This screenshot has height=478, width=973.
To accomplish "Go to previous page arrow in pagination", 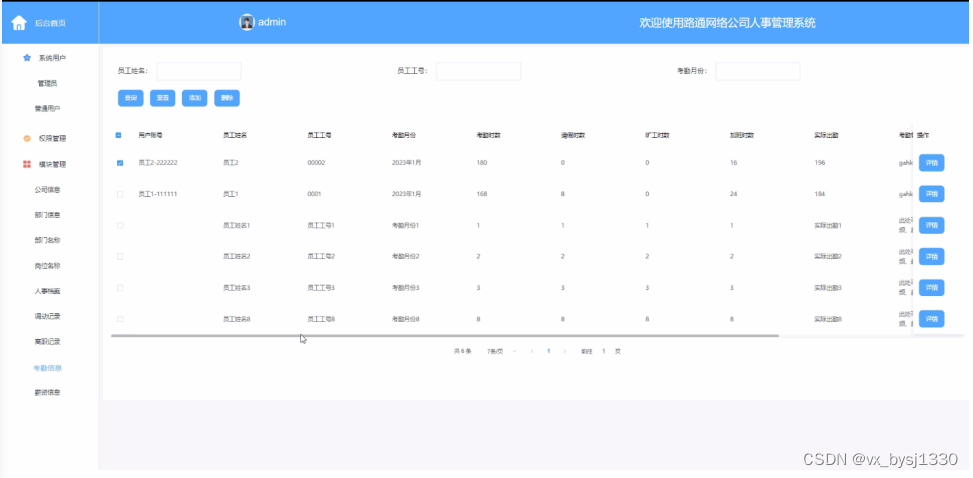I will tap(532, 351).
